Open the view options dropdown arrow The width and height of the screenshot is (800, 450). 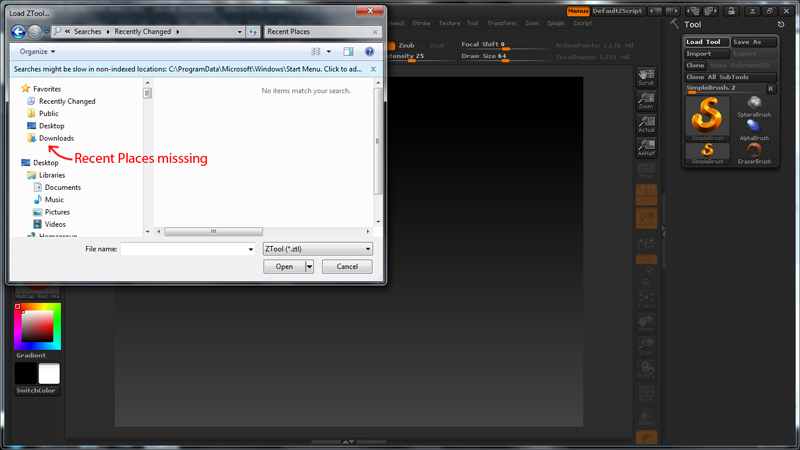point(329,52)
